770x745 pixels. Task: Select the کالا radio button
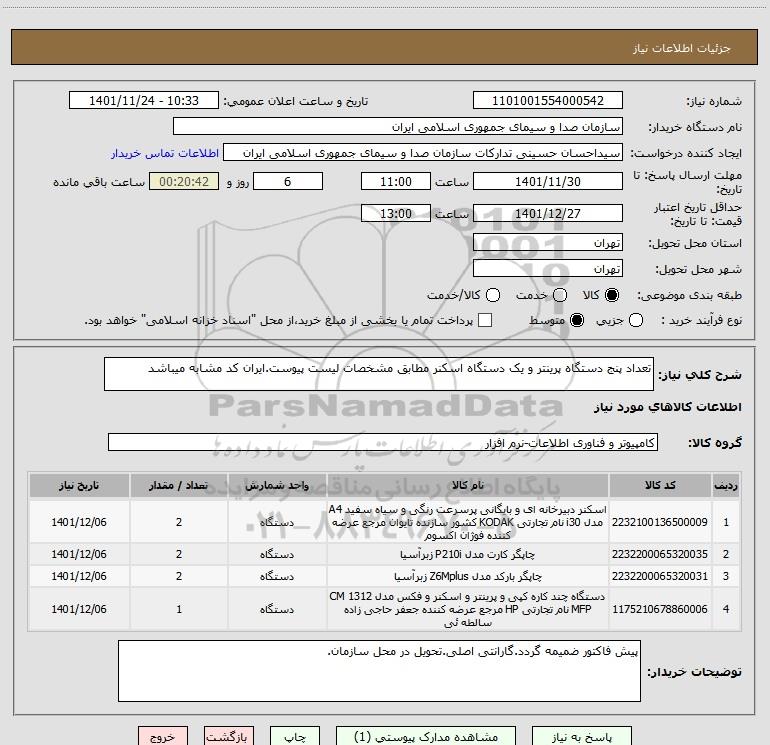click(612, 295)
